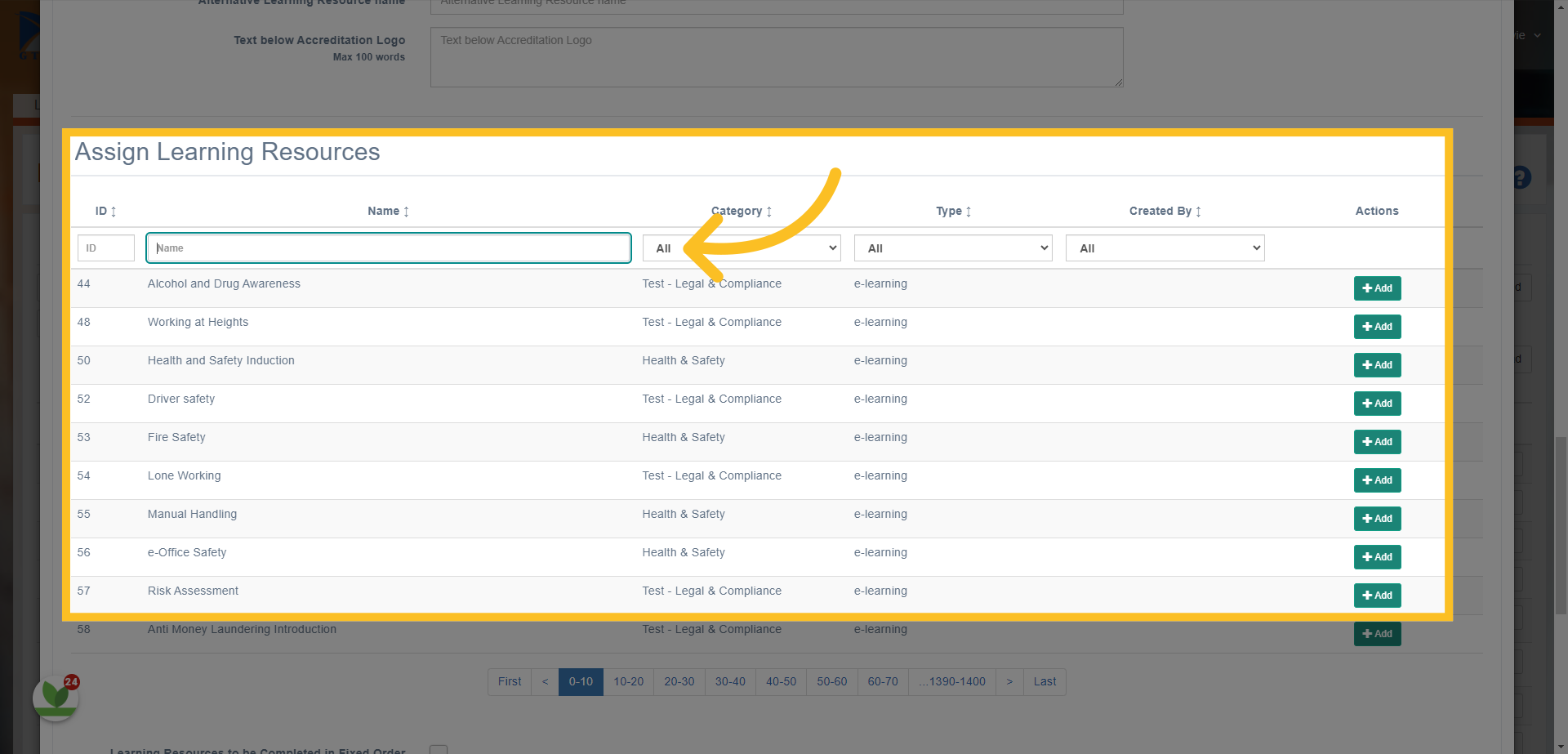Add Lone Working resource

(x=1378, y=480)
